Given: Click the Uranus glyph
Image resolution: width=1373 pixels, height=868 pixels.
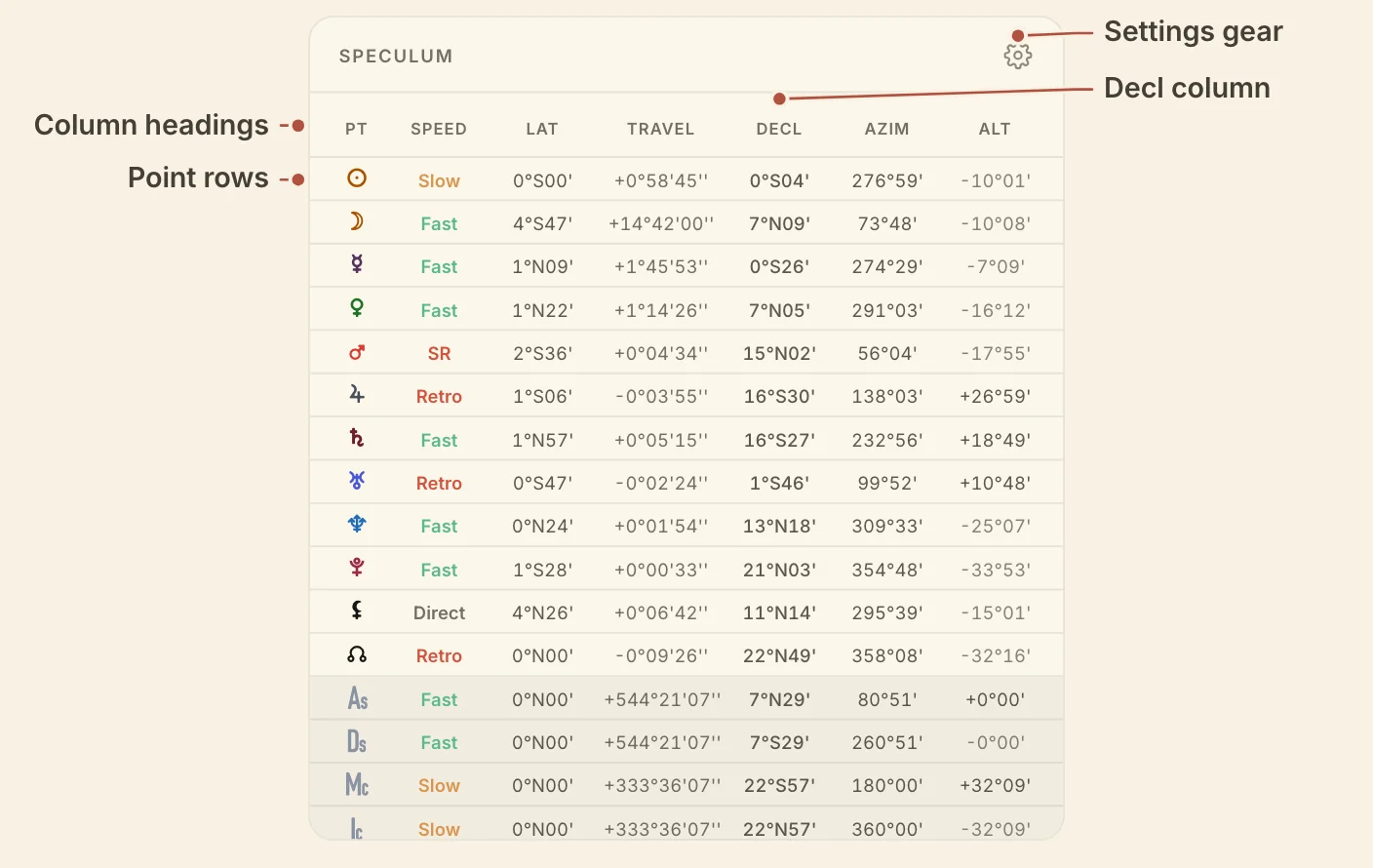Looking at the screenshot, I should point(357,481).
